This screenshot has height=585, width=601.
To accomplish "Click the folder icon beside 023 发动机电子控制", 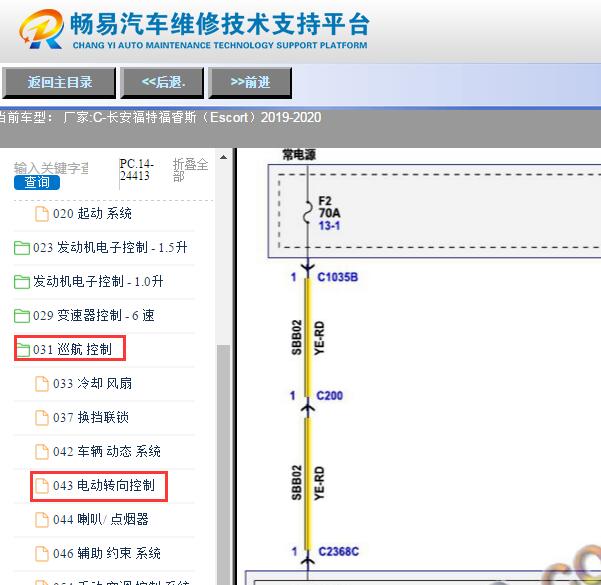I will click(22, 248).
